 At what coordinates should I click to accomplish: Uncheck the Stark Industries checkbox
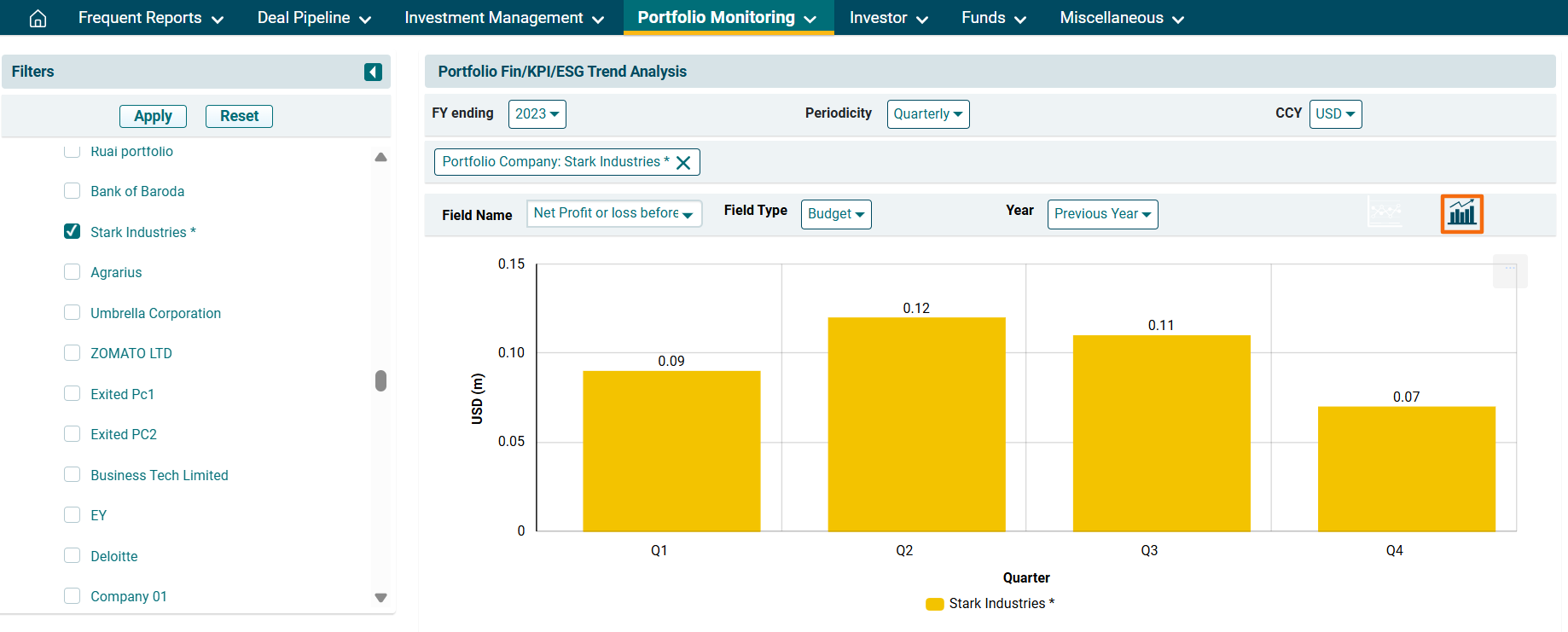click(x=73, y=232)
